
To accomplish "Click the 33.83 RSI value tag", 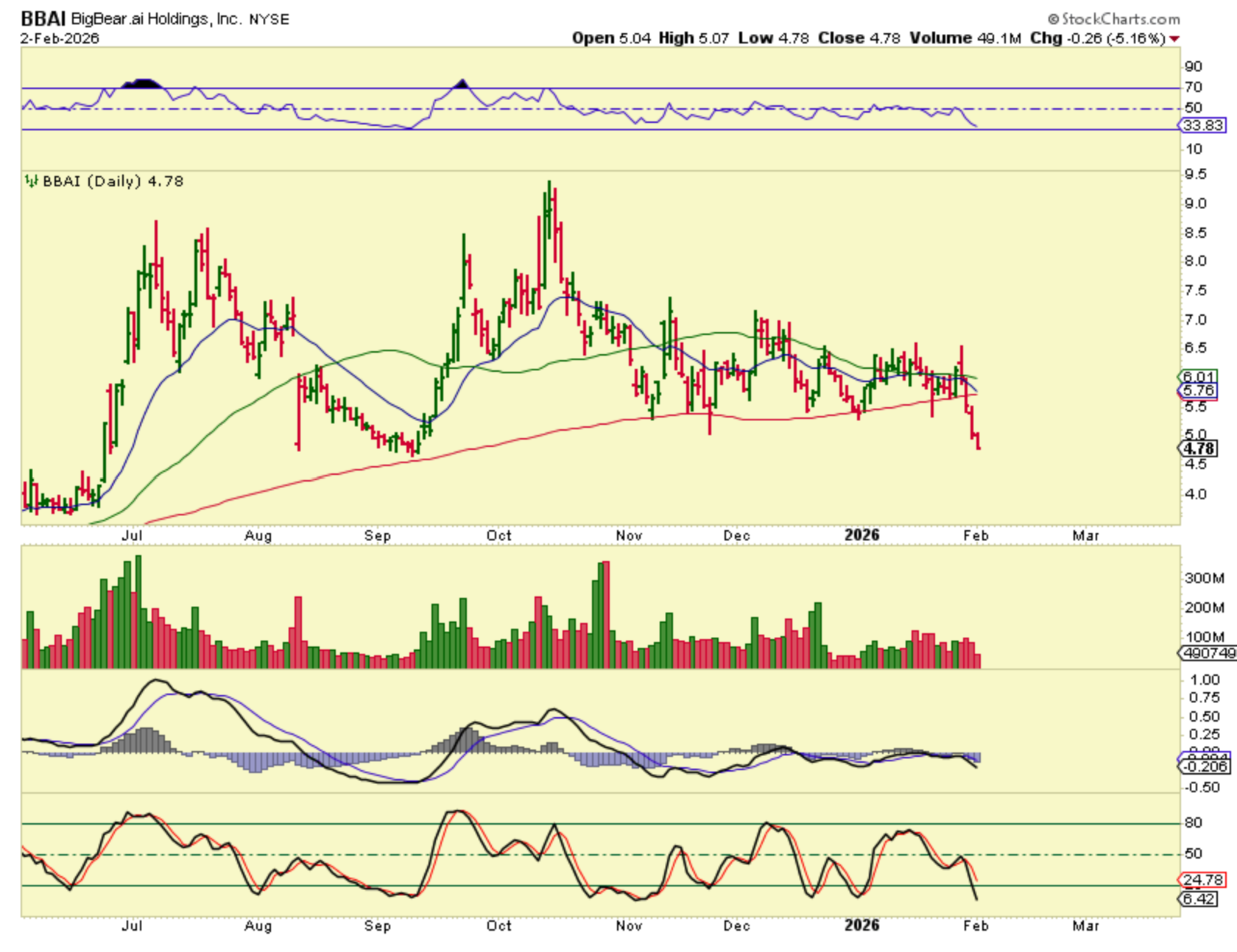I will [x=1204, y=125].
